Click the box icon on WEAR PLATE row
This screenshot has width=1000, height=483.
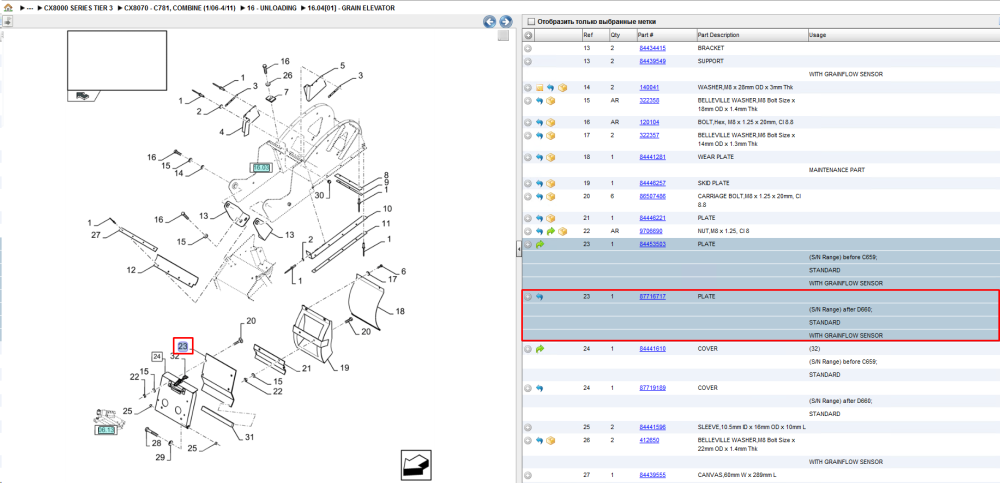point(550,157)
